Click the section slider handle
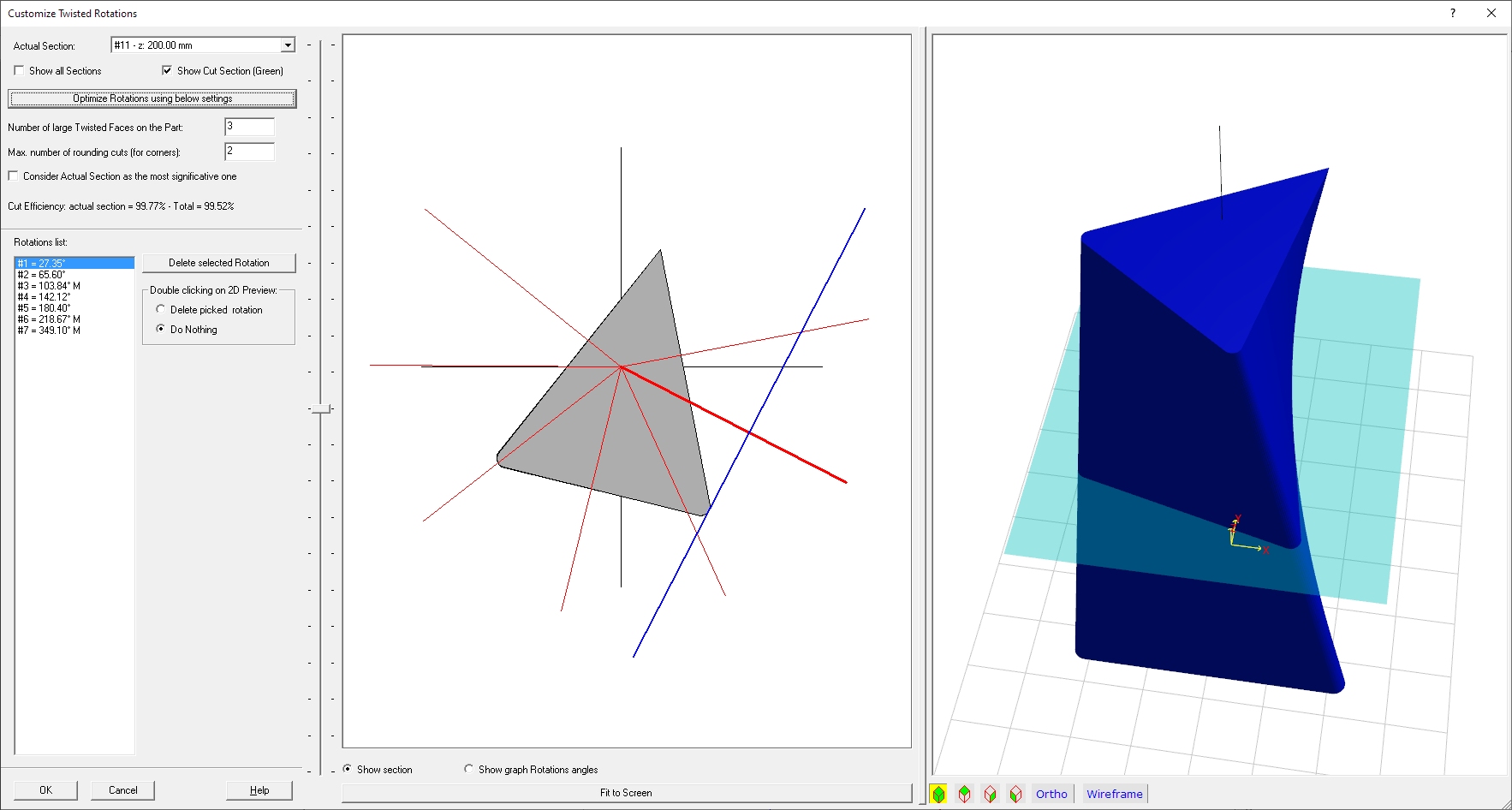Viewport: 1512px width, 810px height. point(321,409)
